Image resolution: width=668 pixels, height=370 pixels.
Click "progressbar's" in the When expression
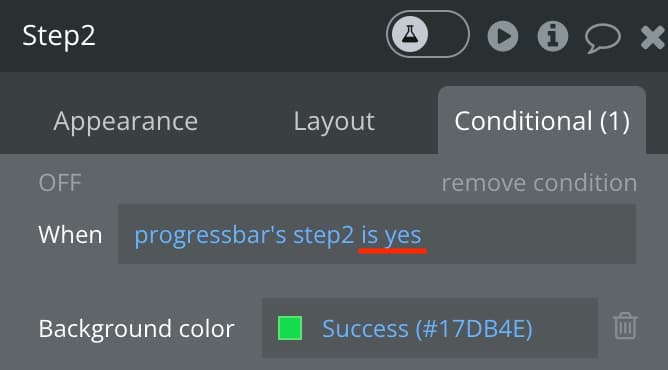tap(210, 235)
